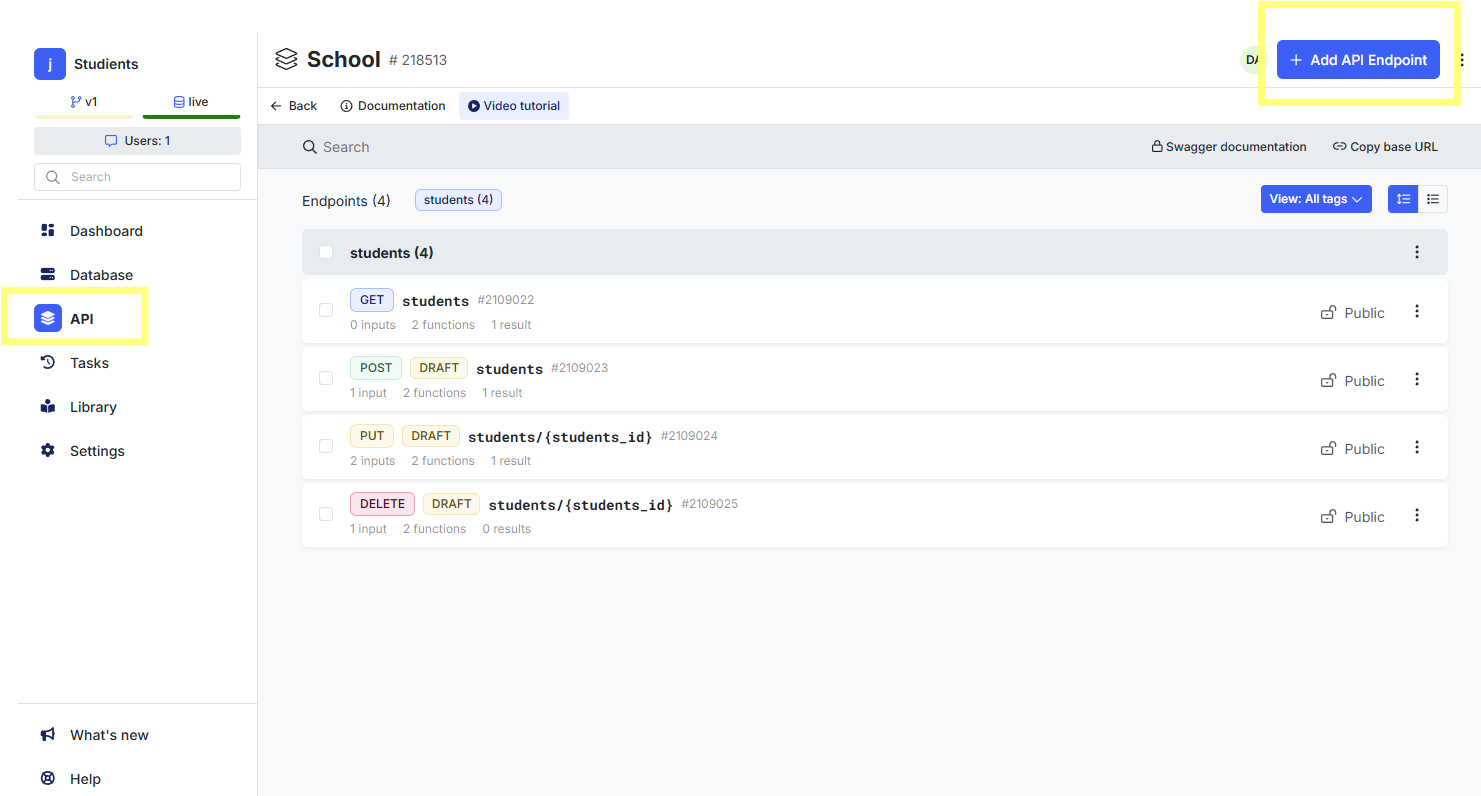
Task: Open the Help lifebuoy icon
Action: point(47,779)
